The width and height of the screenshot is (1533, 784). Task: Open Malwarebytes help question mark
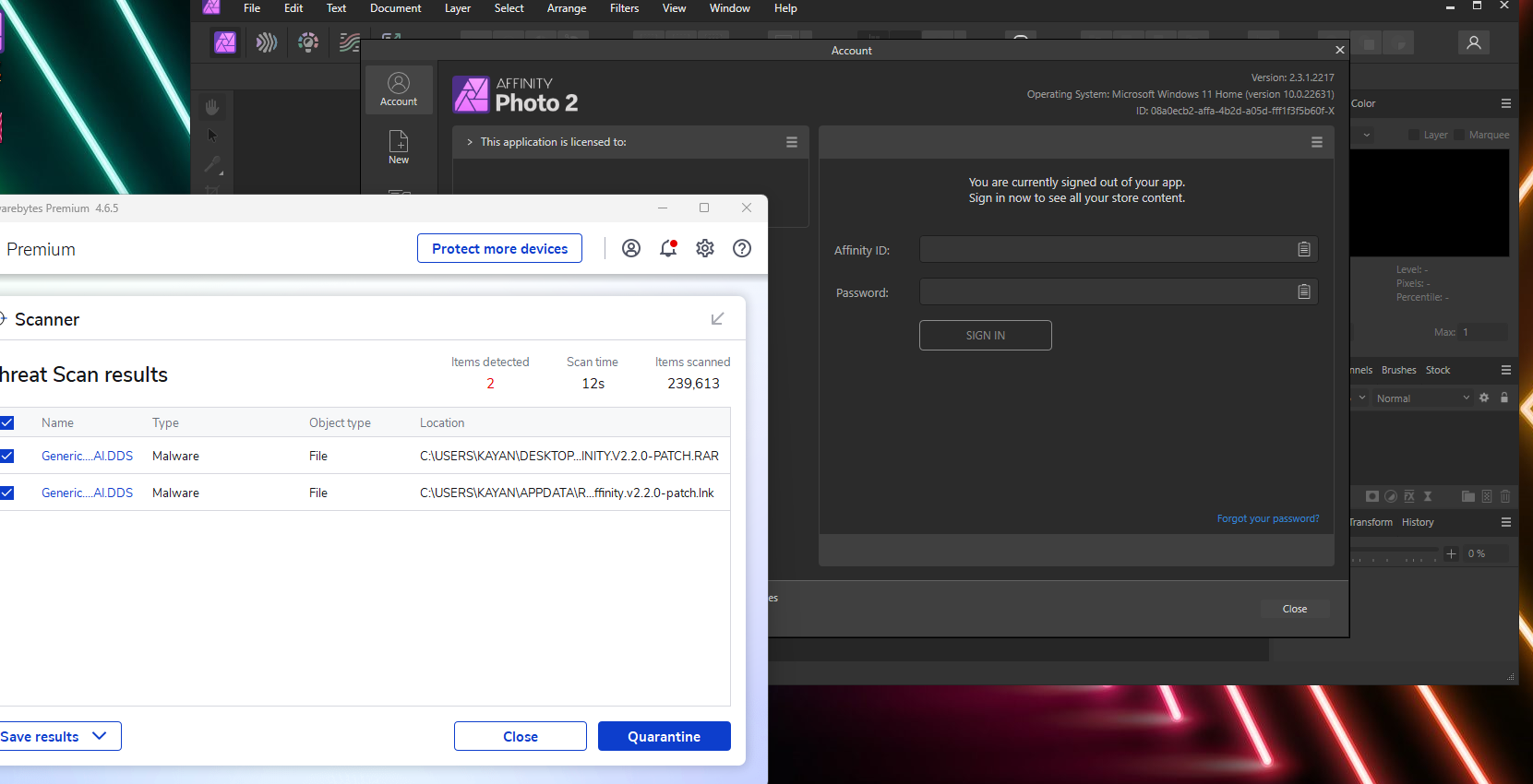coord(742,248)
